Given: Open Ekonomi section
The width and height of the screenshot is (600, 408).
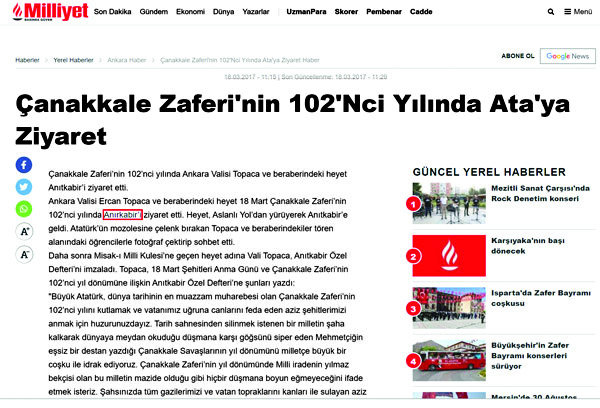Looking at the screenshot, I should tap(213, 11).
